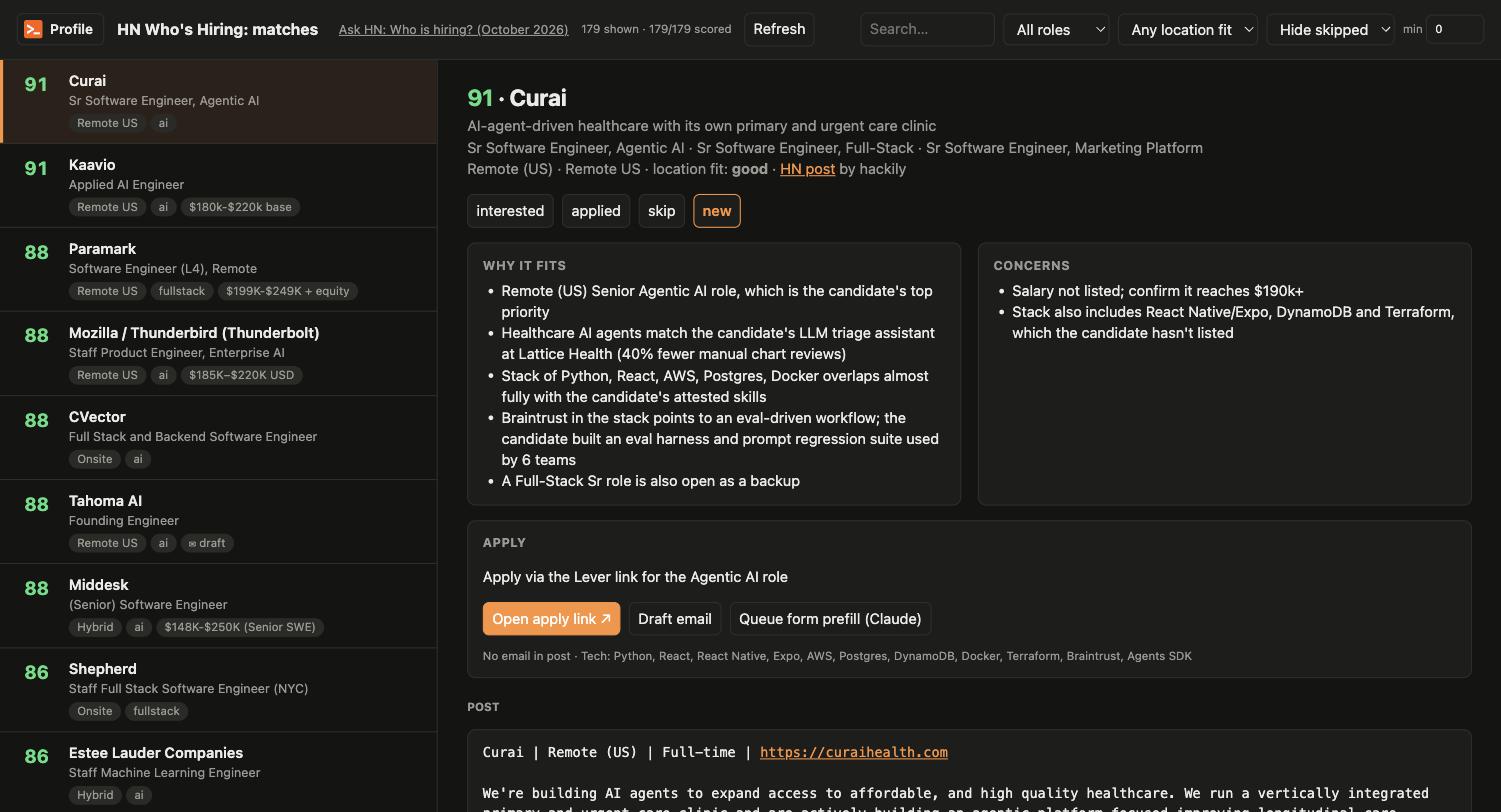Select the Mozilla / Thunderbird match row

pyautogui.click(x=219, y=354)
